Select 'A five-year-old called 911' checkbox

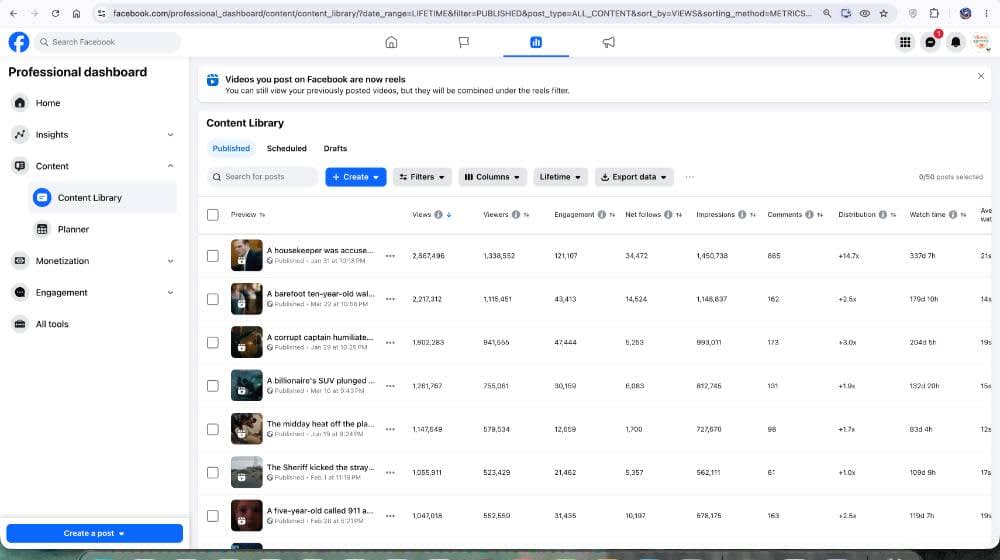click(x=212, y=516)
